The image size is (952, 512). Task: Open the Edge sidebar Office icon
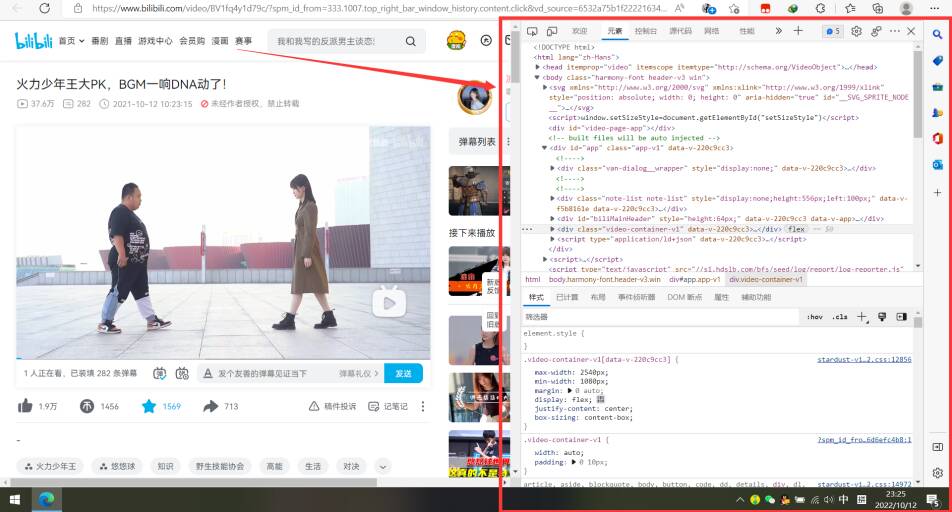[937, 138]
